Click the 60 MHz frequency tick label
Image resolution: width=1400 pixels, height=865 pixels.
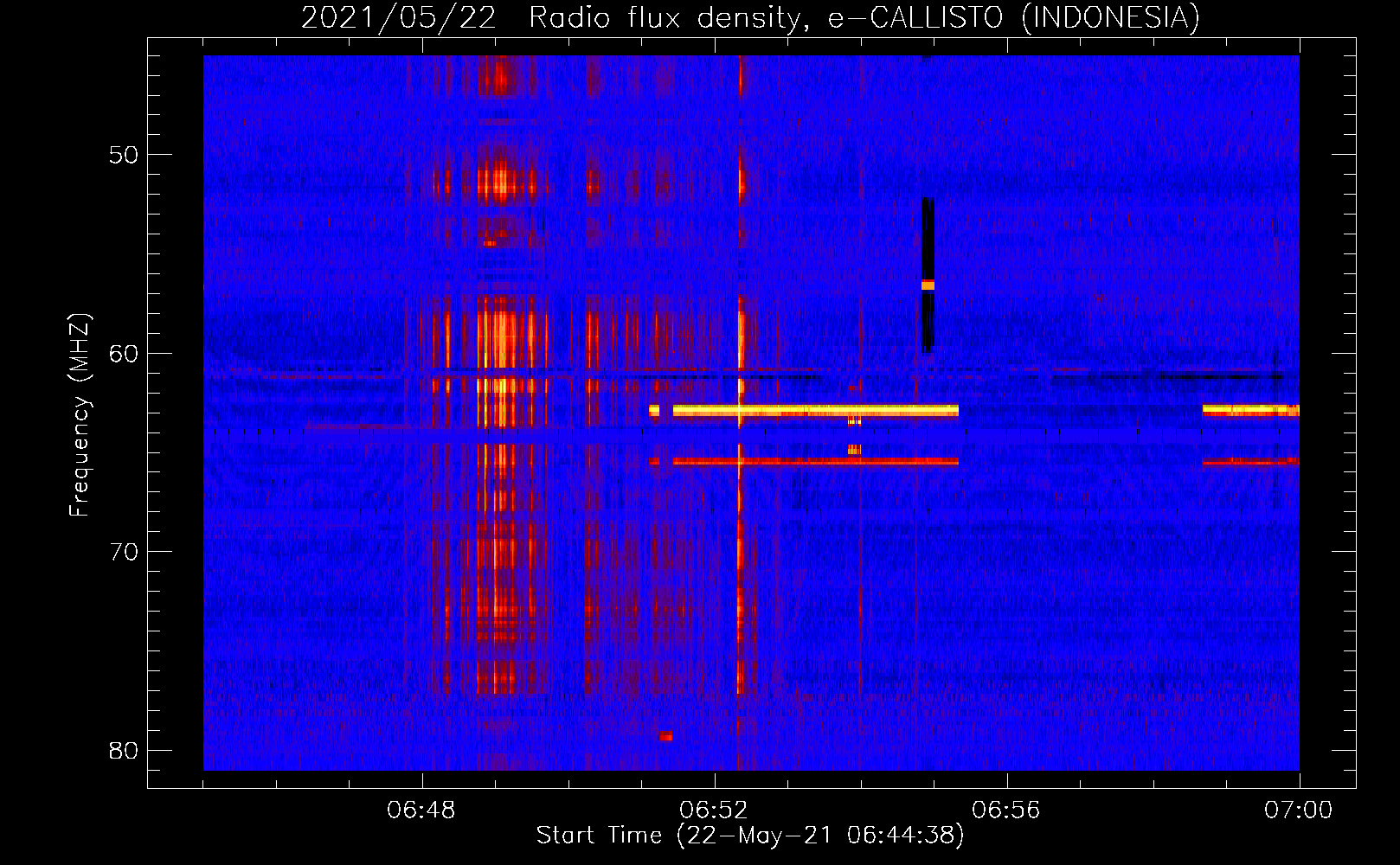coord(124,353)
